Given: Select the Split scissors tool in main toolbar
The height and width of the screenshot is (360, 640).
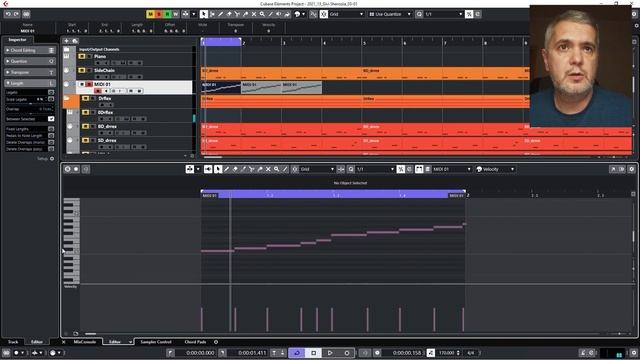Looking at the screenshot, I should (237, 14).
